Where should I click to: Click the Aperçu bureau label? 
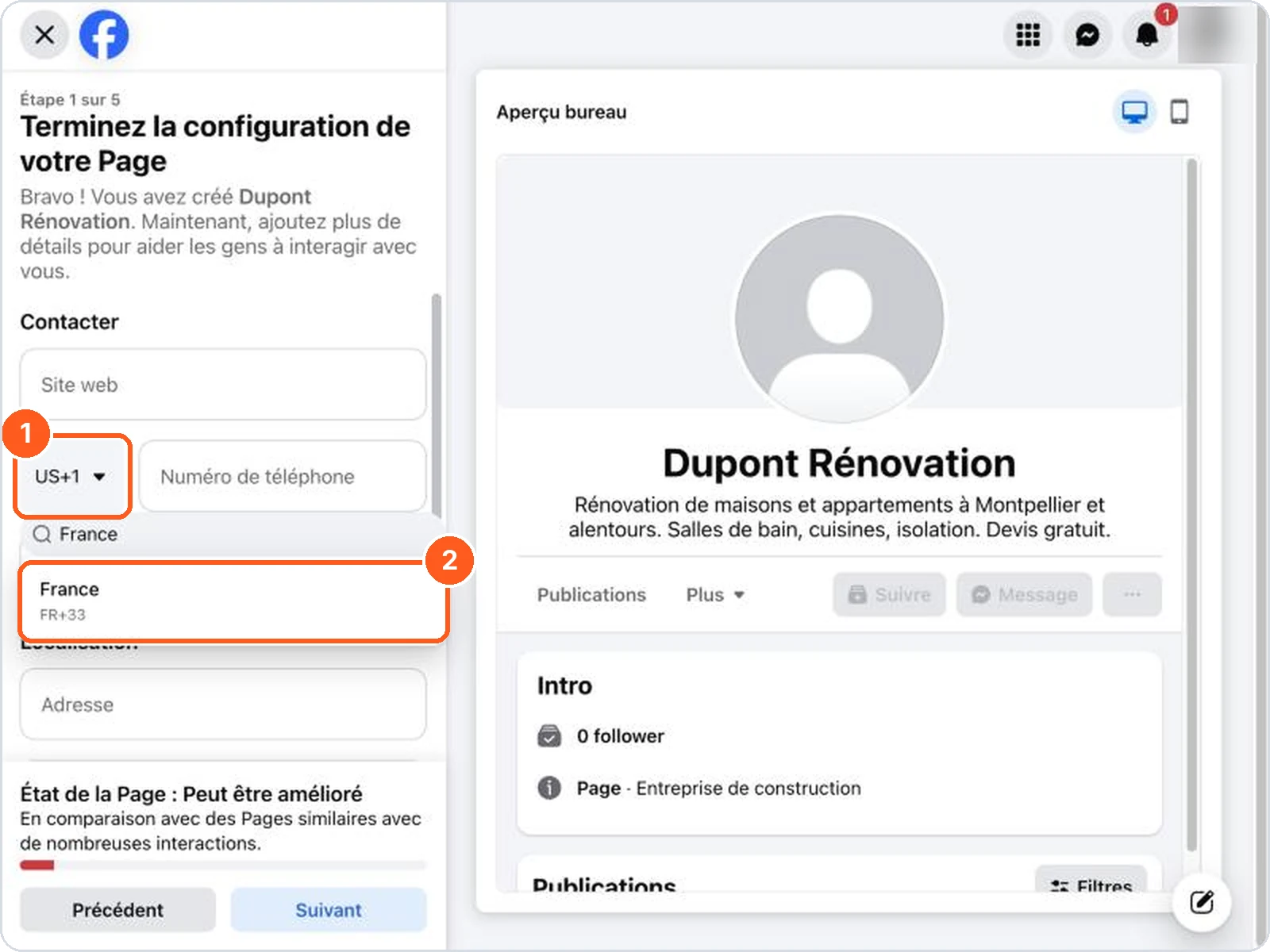tap(561, 112)
